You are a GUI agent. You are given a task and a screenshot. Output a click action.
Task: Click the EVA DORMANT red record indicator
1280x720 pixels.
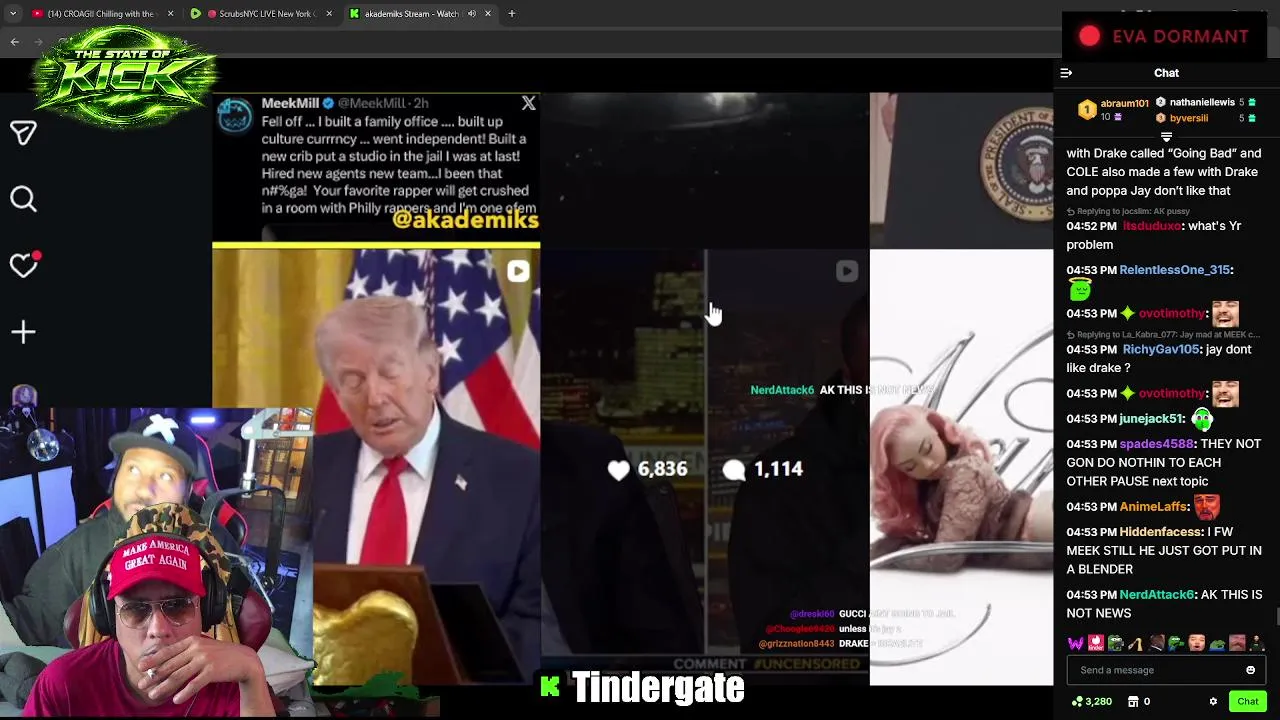(1089, 36)
